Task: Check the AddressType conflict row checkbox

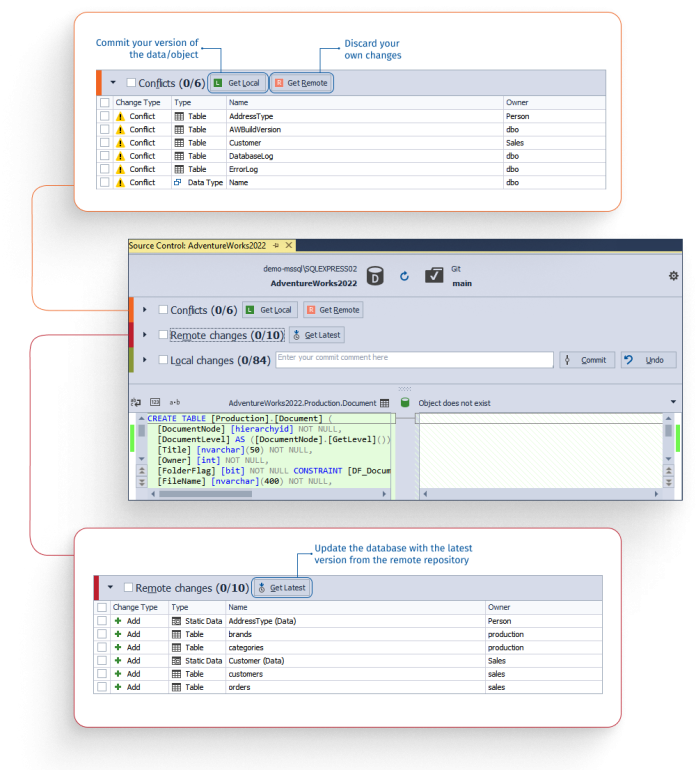Action: click(x=105, y=116)
